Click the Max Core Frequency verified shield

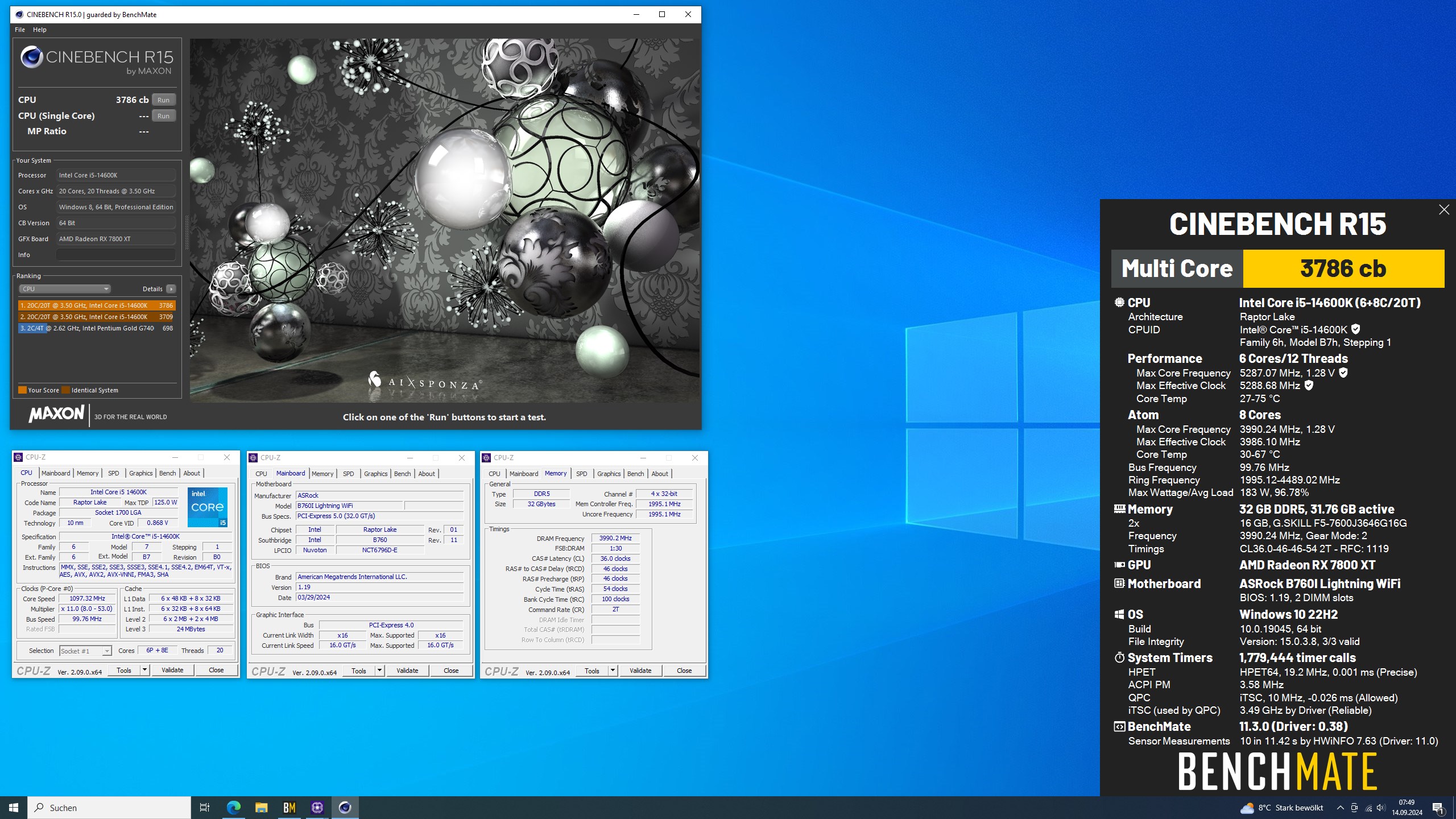1343,373
